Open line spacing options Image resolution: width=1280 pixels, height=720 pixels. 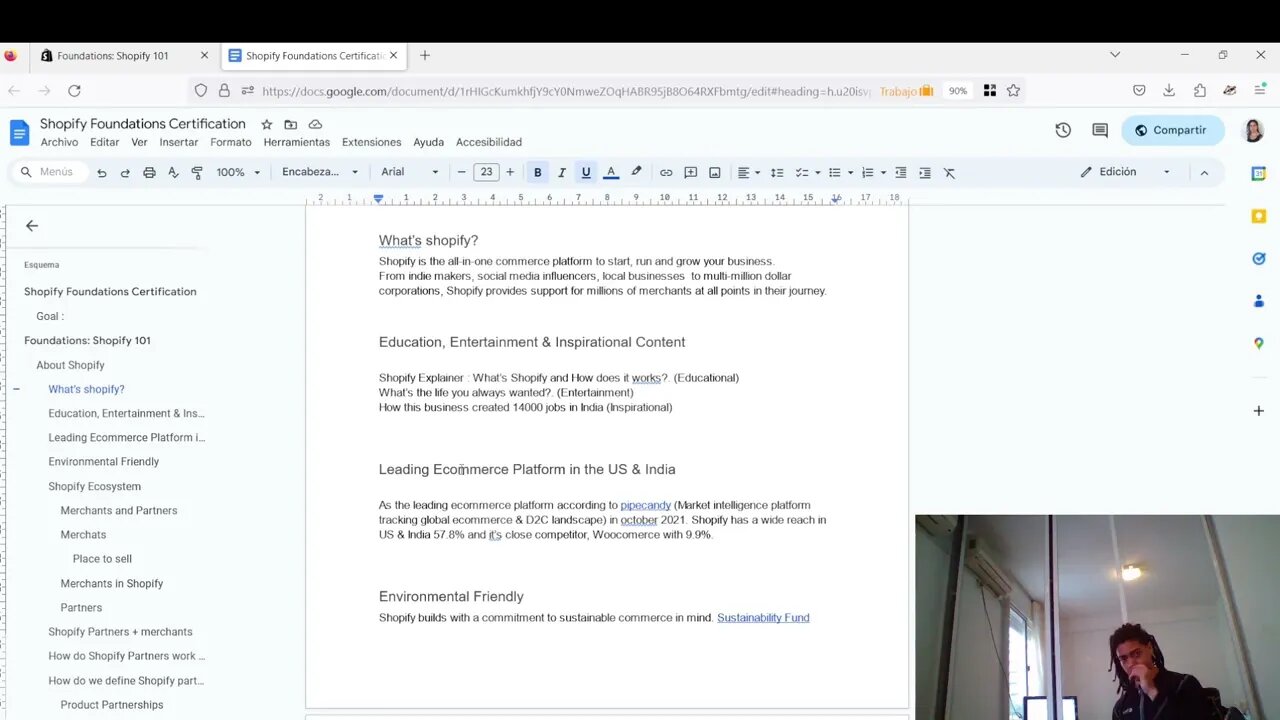coord(776,172)
